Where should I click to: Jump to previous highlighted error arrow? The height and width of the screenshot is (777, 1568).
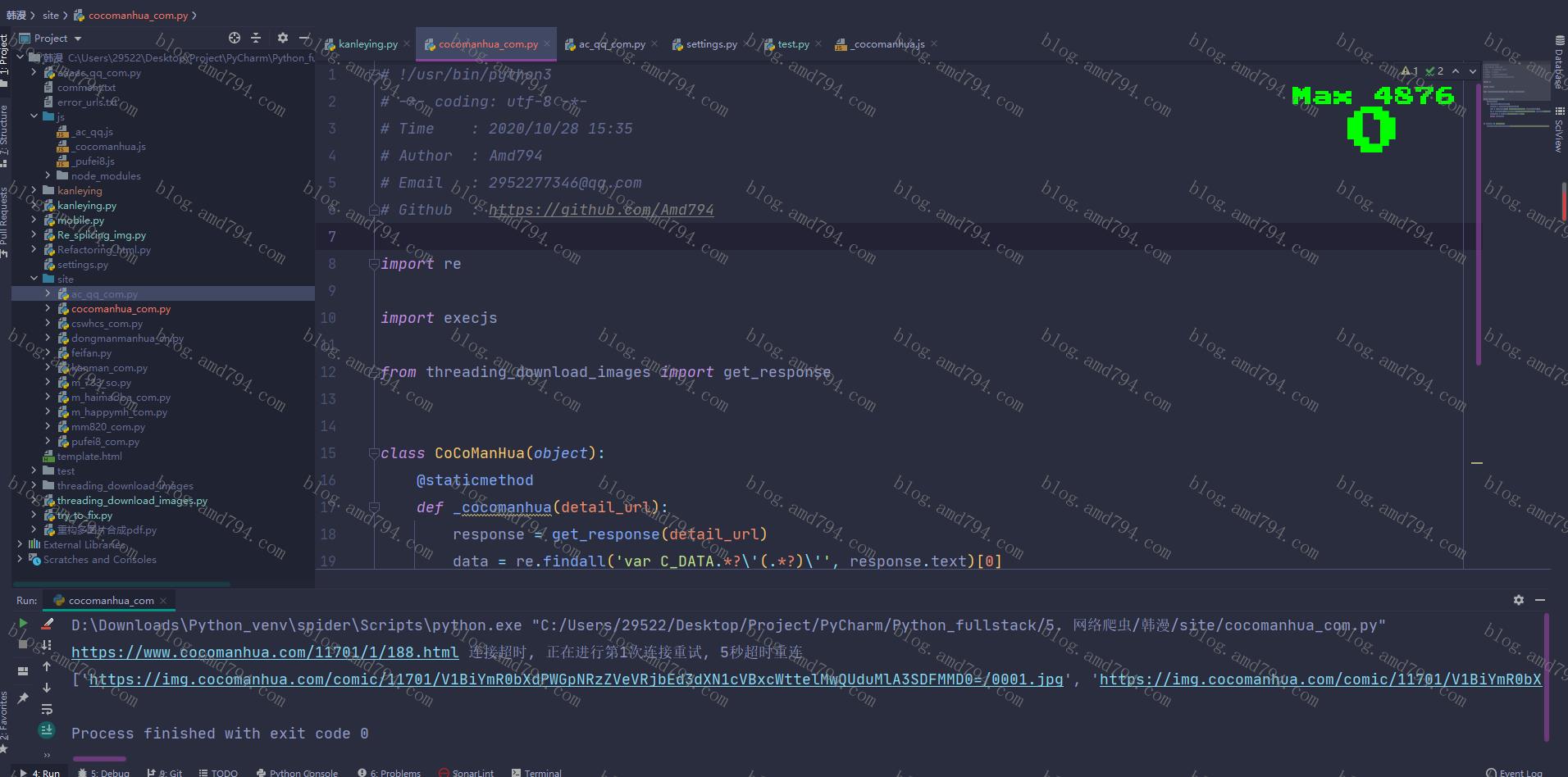tap(1456, 71)
